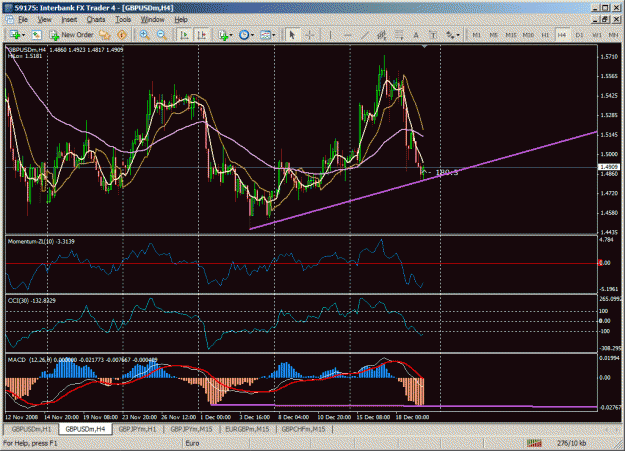Open the Insert menu
This screenshot has height=451, width=625.
coord(69,20)
